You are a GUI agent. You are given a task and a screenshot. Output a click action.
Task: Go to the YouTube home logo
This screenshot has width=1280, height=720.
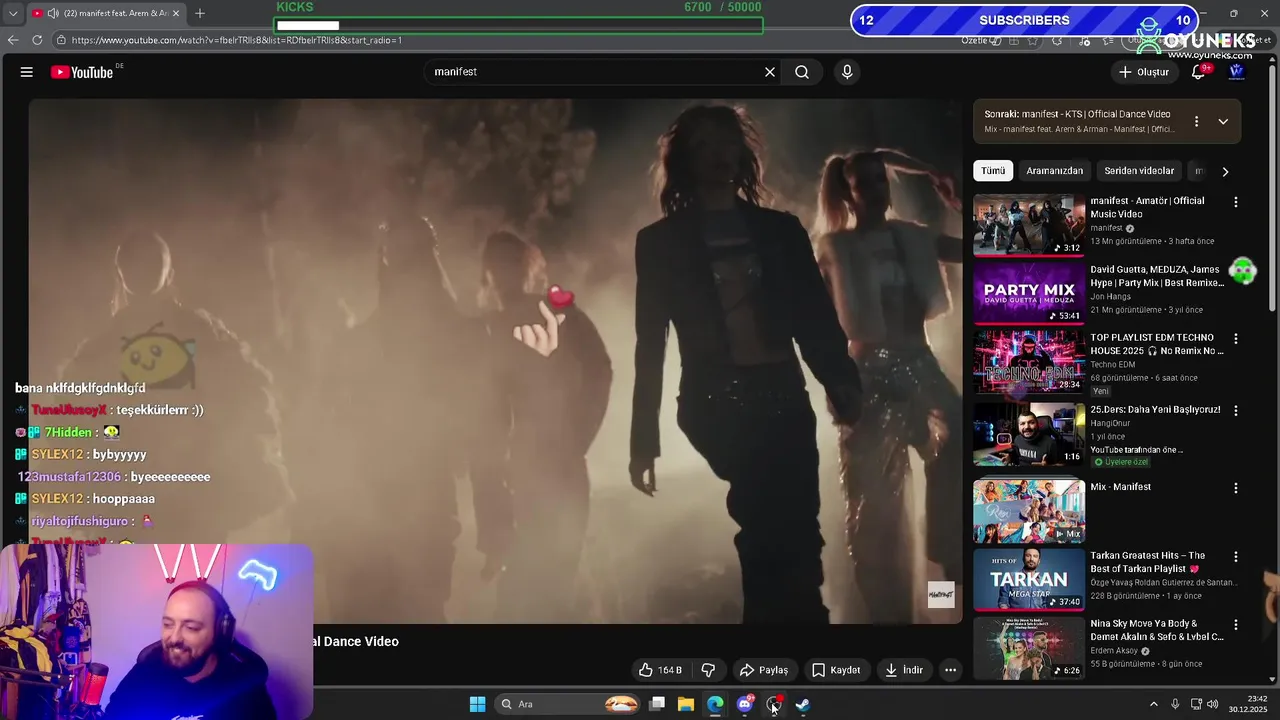(x=82, y=72)
